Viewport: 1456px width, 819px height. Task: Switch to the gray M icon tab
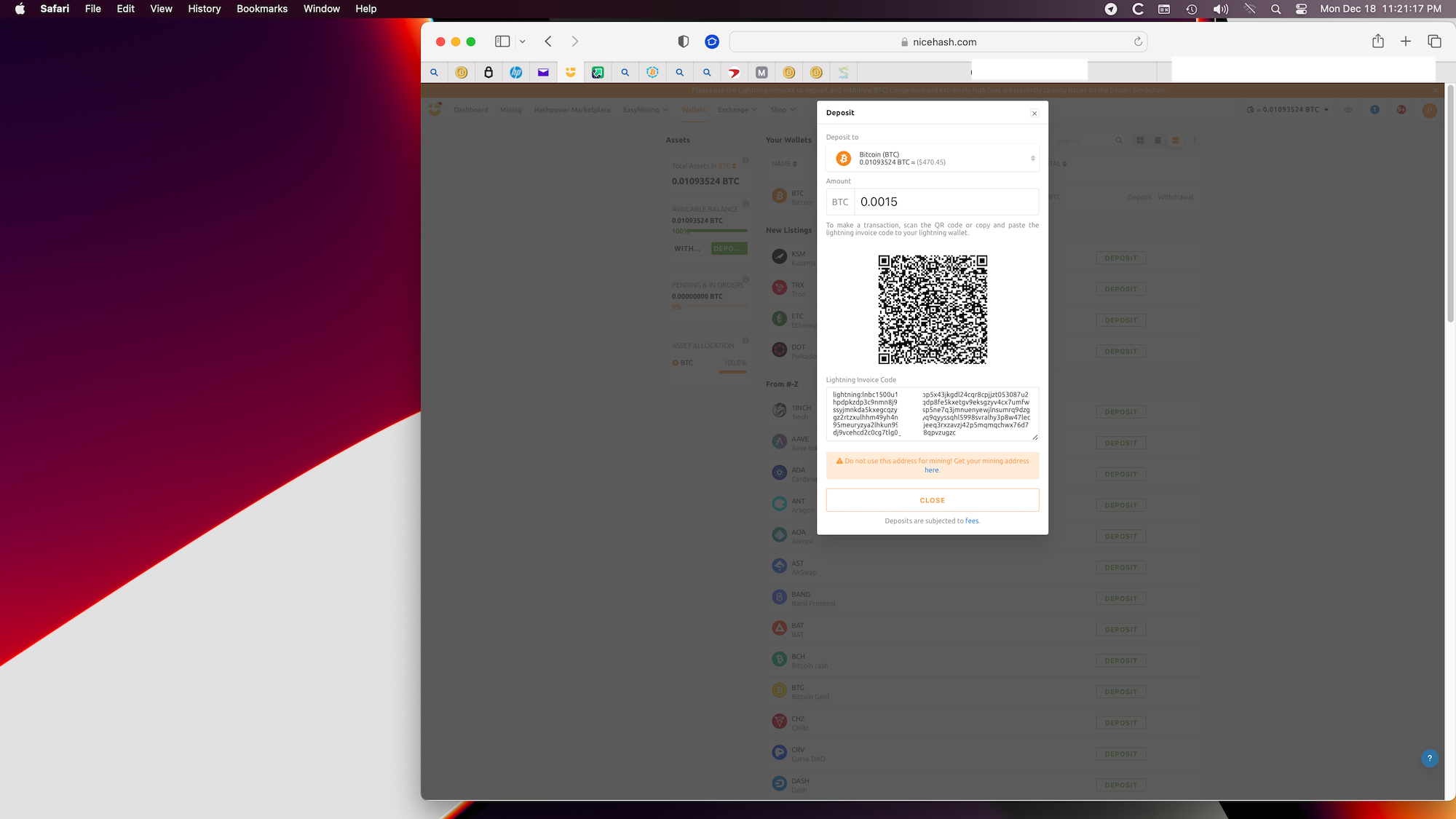(x=761, y=72)
